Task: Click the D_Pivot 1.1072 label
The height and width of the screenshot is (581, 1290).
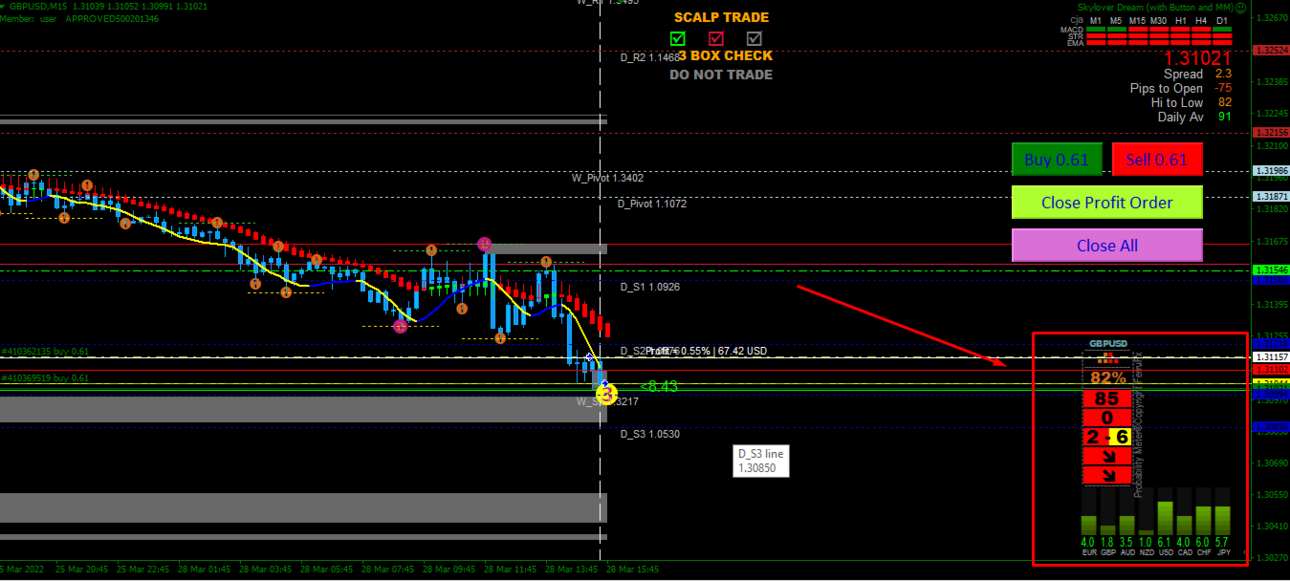Action: (652, 204)
